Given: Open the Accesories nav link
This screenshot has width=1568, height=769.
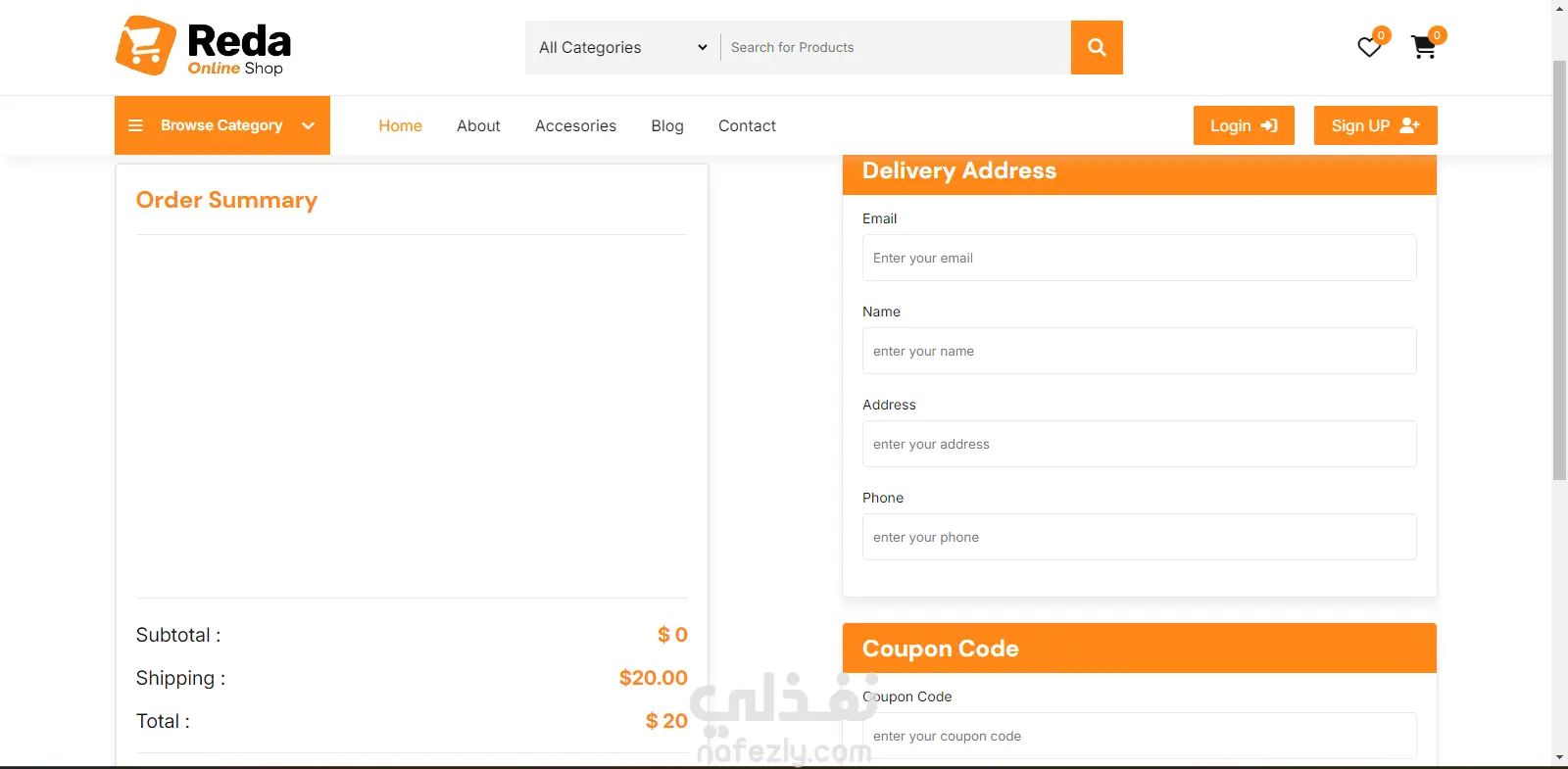Looking at the screenshot, I should 575,125.
